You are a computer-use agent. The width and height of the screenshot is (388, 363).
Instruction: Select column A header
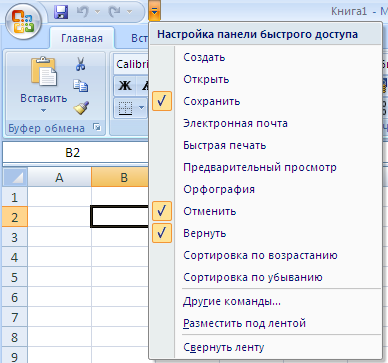59,177
